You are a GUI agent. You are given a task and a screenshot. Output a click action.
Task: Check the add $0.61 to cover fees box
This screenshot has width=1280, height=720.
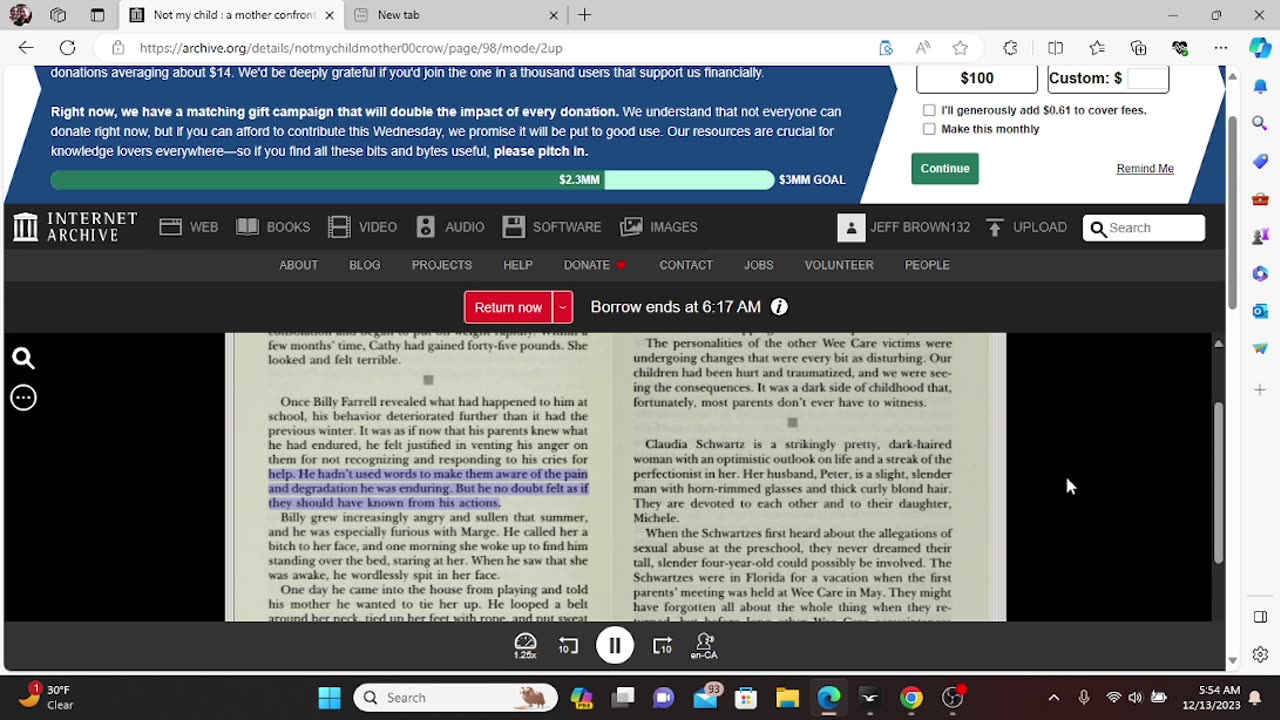[929, 110]
